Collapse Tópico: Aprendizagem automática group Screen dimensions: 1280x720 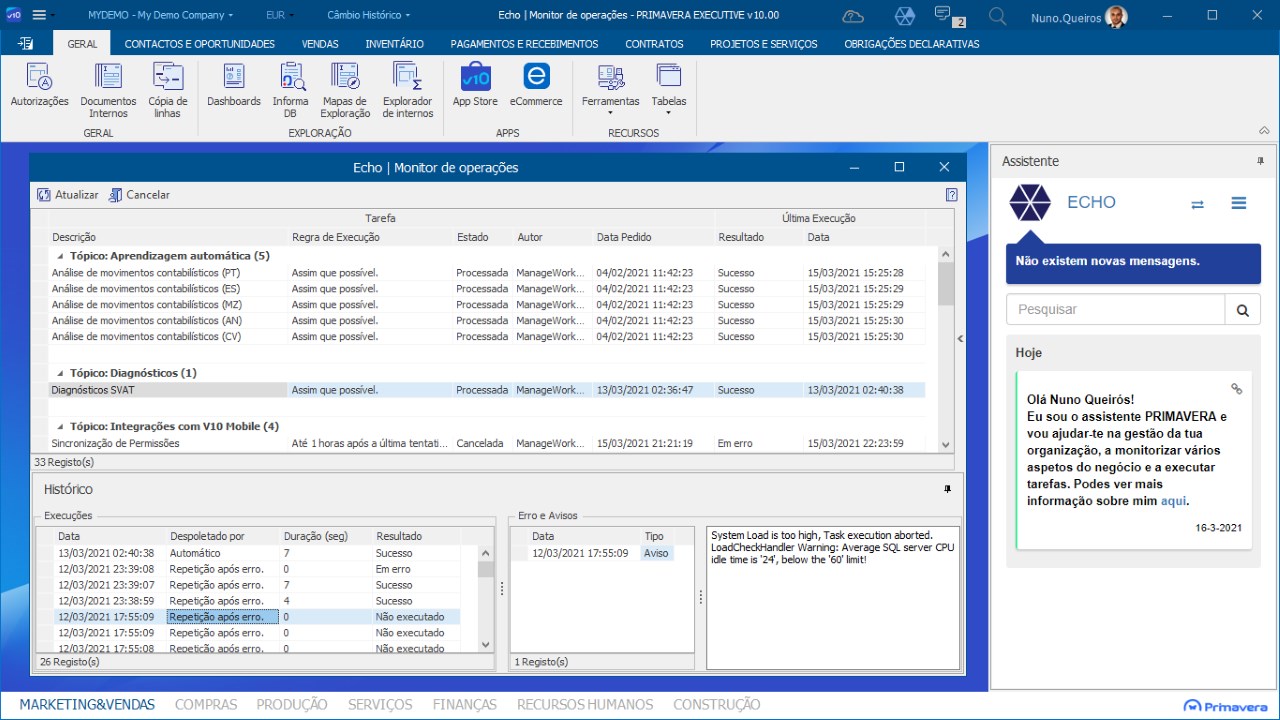[59, 256]
